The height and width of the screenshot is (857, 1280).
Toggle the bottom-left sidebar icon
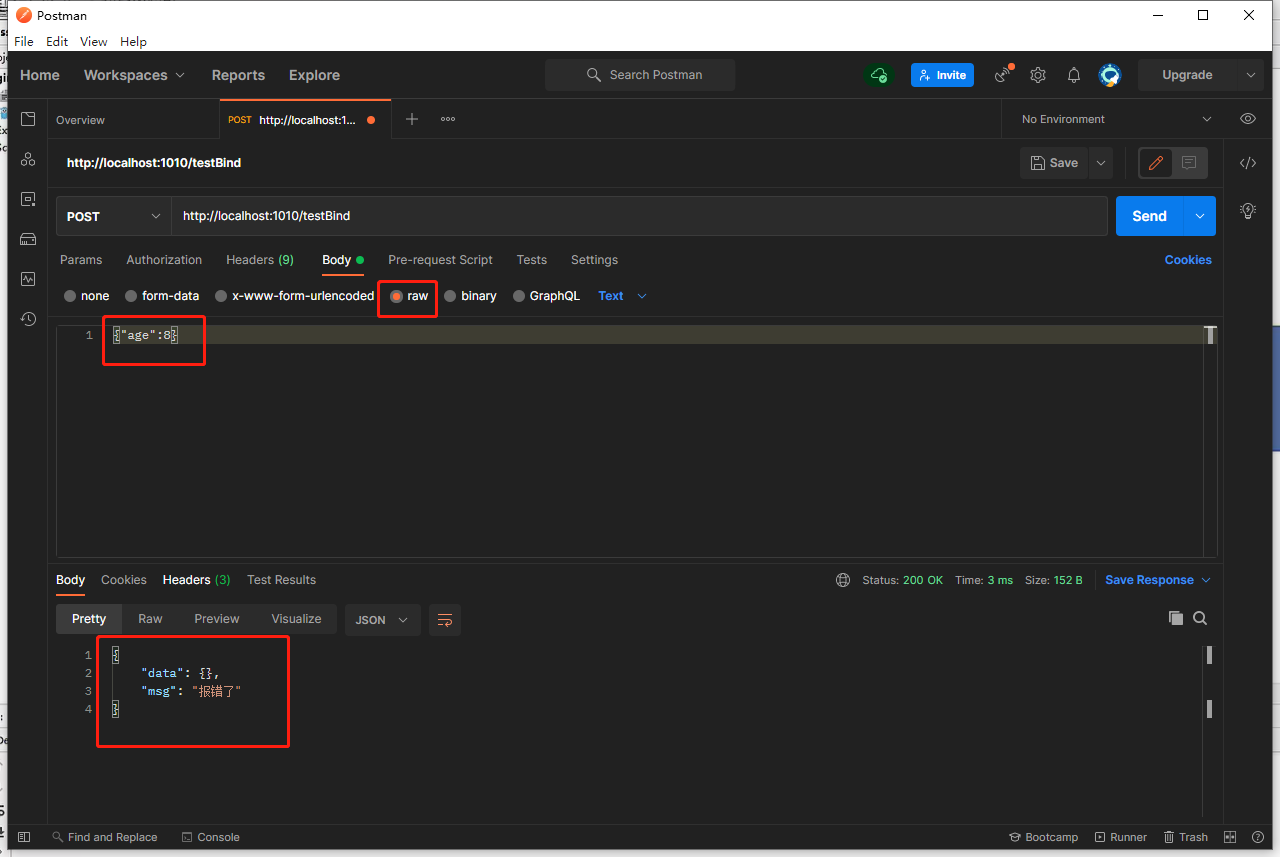(x=24, y=837)
